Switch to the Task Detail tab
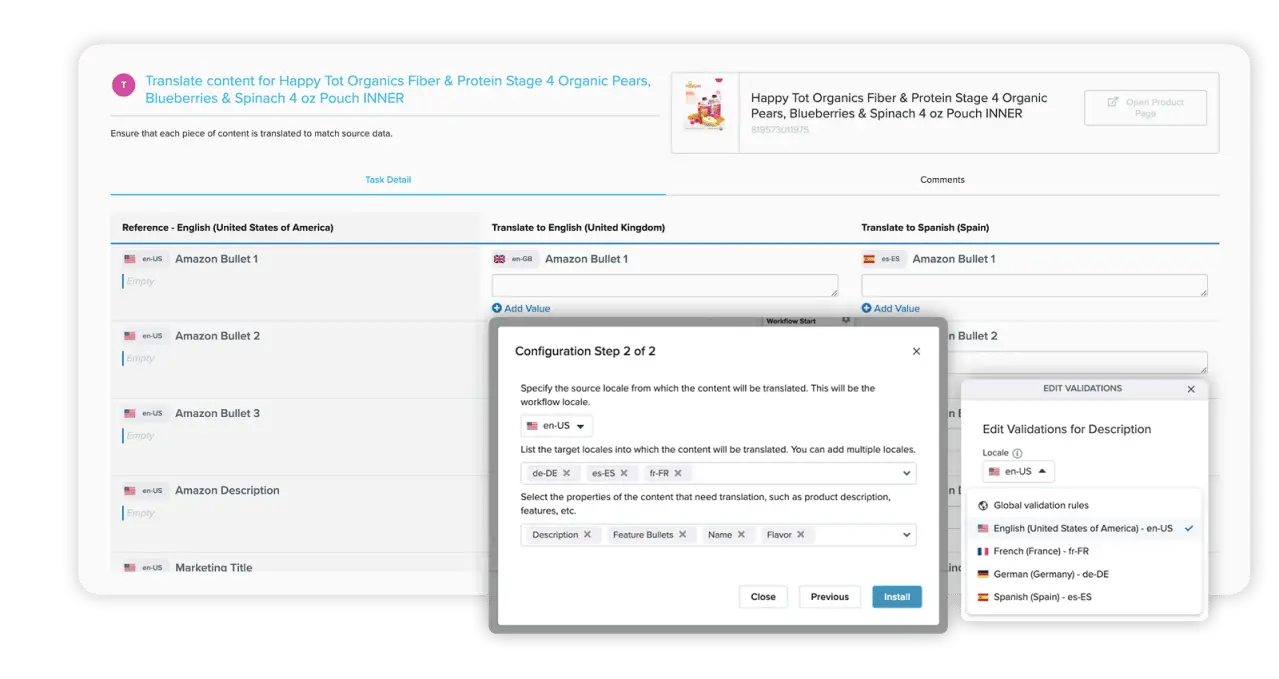 point(388,180)
